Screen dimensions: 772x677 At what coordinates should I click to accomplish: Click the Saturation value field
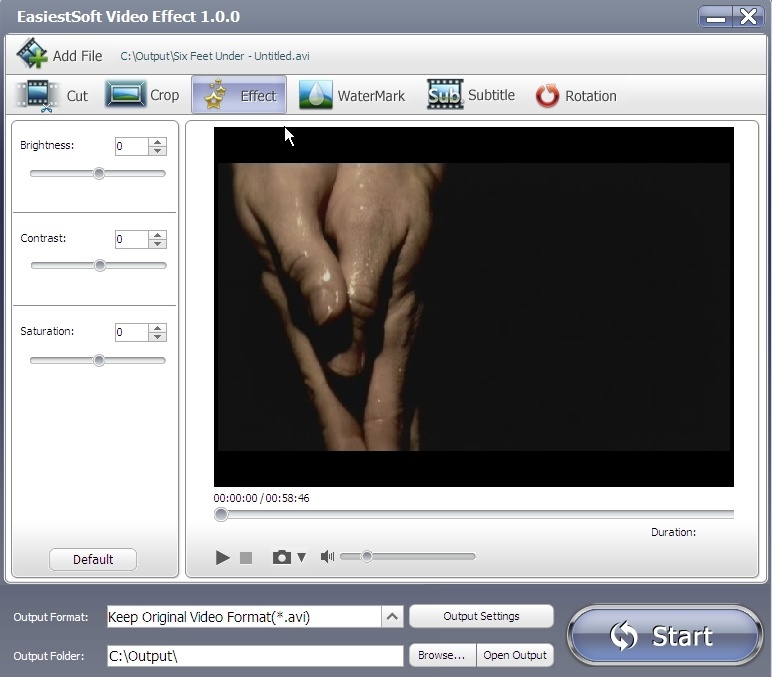[x=131, y=332]
